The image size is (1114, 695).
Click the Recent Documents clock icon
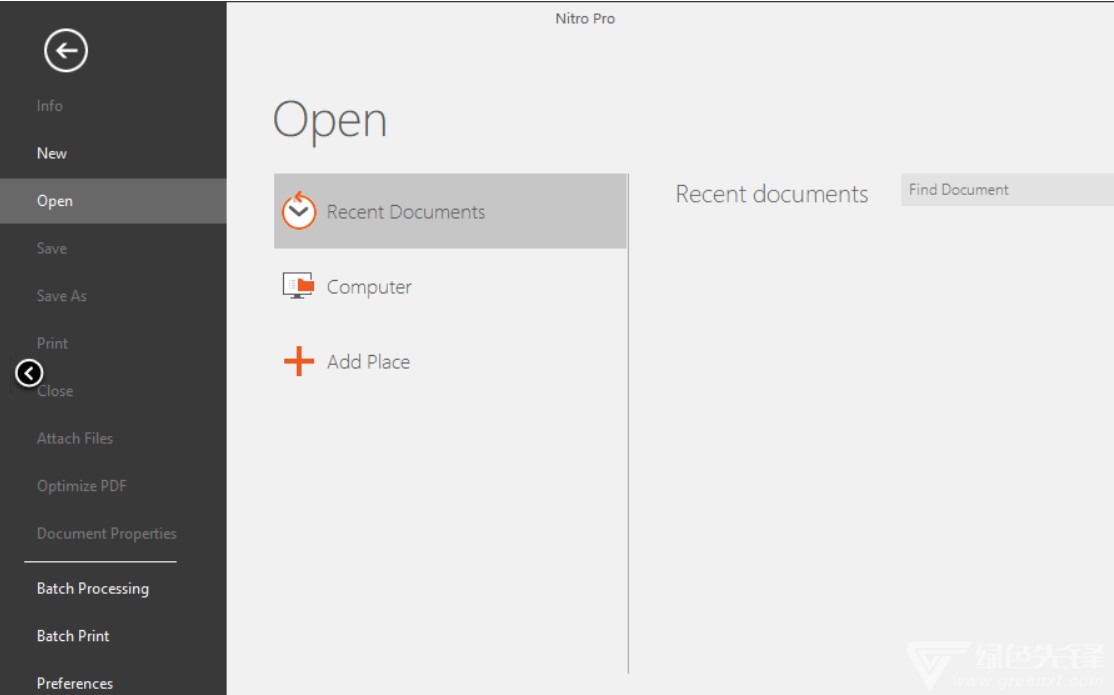coord(298,211)
